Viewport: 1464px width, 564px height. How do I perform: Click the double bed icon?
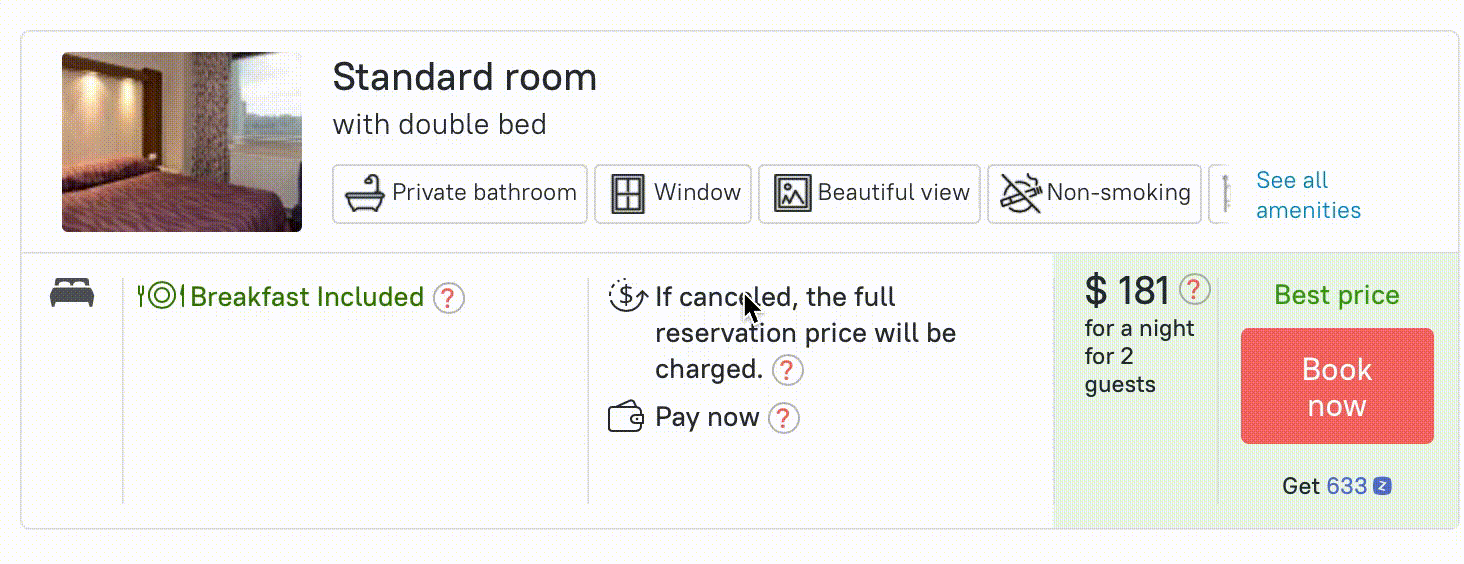point(72,295)
